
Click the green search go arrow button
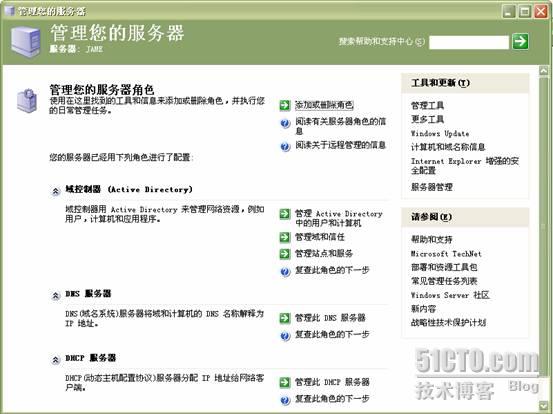coord(520,42)
